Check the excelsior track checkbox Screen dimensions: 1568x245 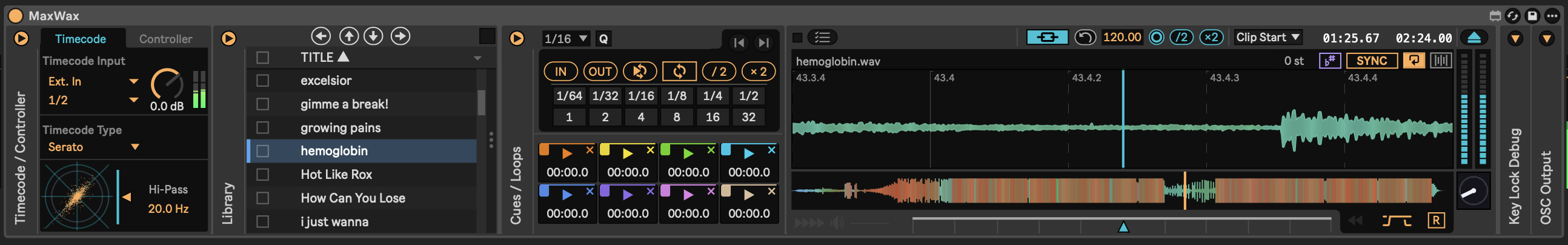pyautogui.click(x=262, y=81)
